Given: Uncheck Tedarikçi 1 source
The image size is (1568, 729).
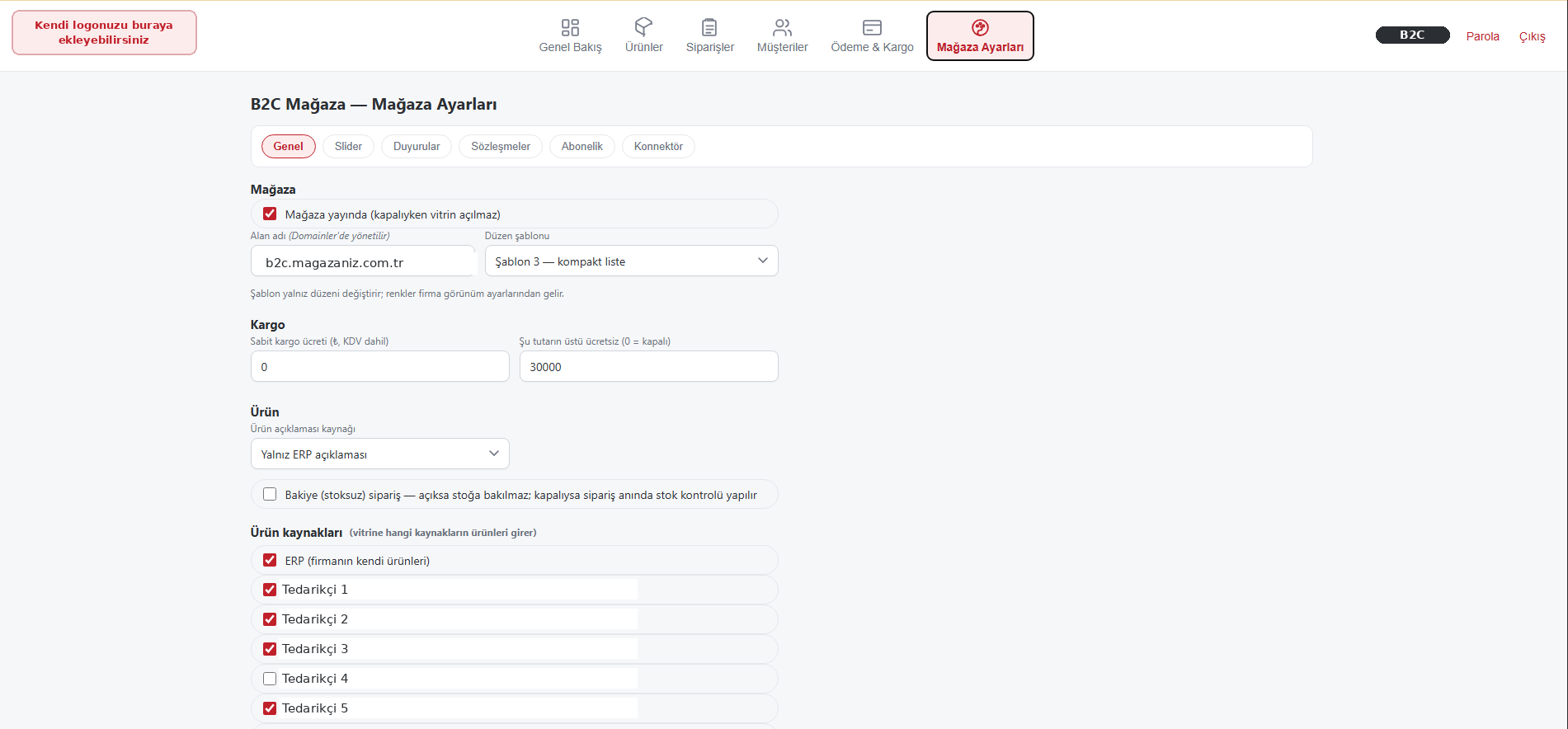Looking at the screenshot, I should point(270,590).
